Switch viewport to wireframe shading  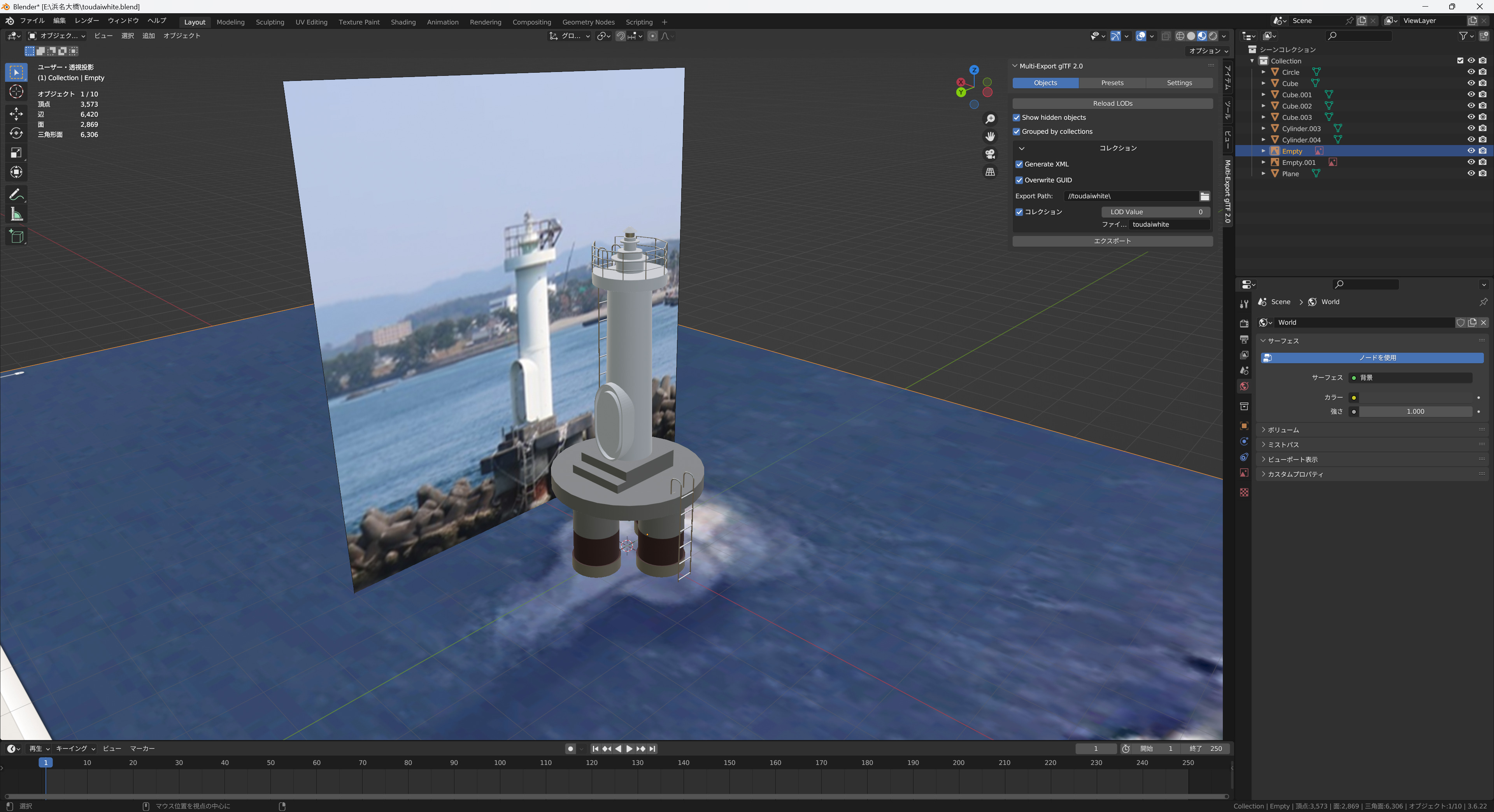[x=1180, y=36]
